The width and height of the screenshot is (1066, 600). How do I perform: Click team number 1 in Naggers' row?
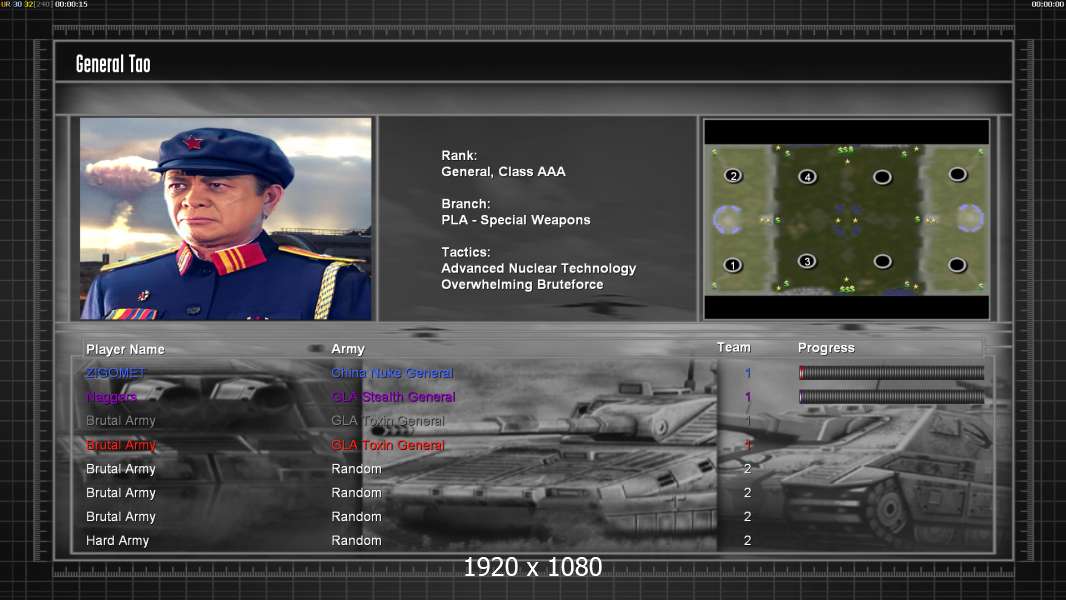point(748,397)
